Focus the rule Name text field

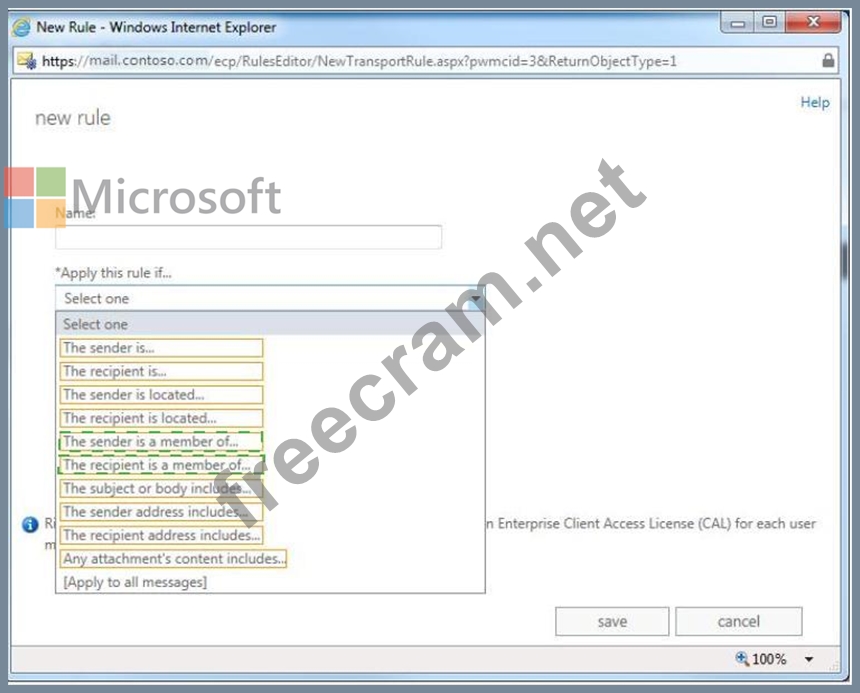pos(248,237)
